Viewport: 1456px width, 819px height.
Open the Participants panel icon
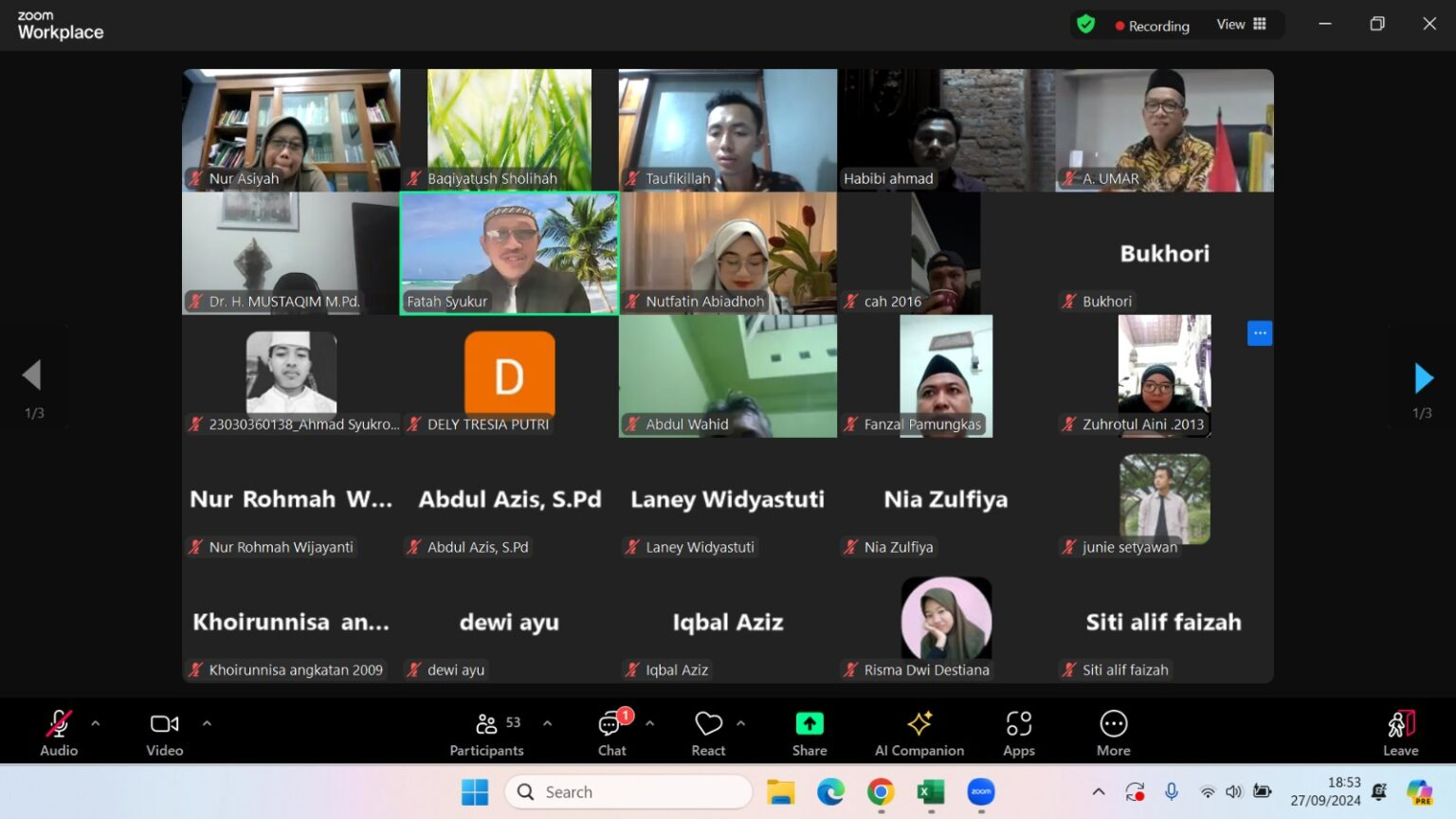point(486,724)
